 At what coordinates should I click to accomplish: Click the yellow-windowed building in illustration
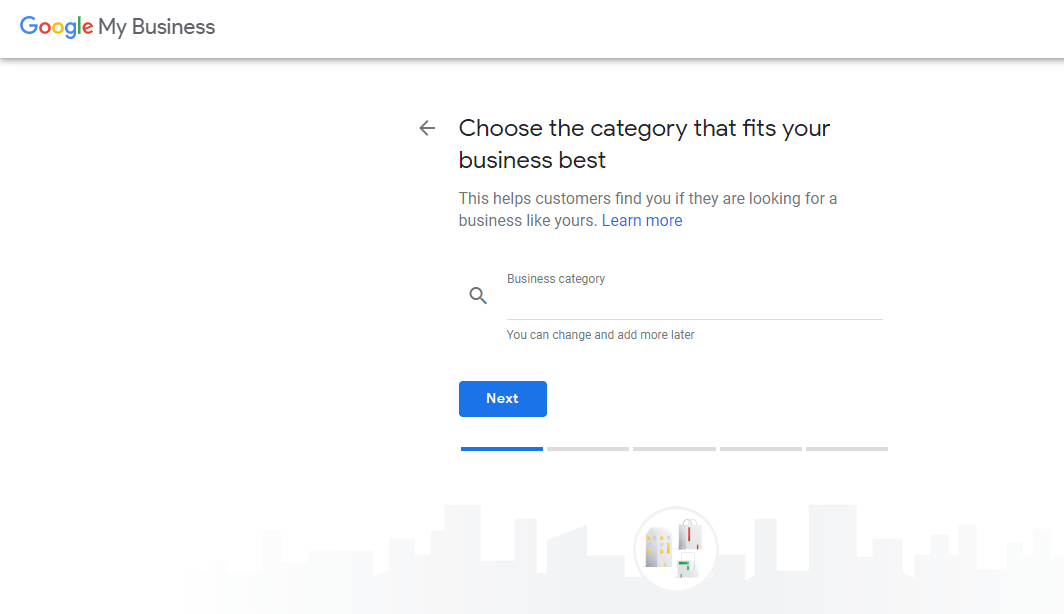coord(658,547)
